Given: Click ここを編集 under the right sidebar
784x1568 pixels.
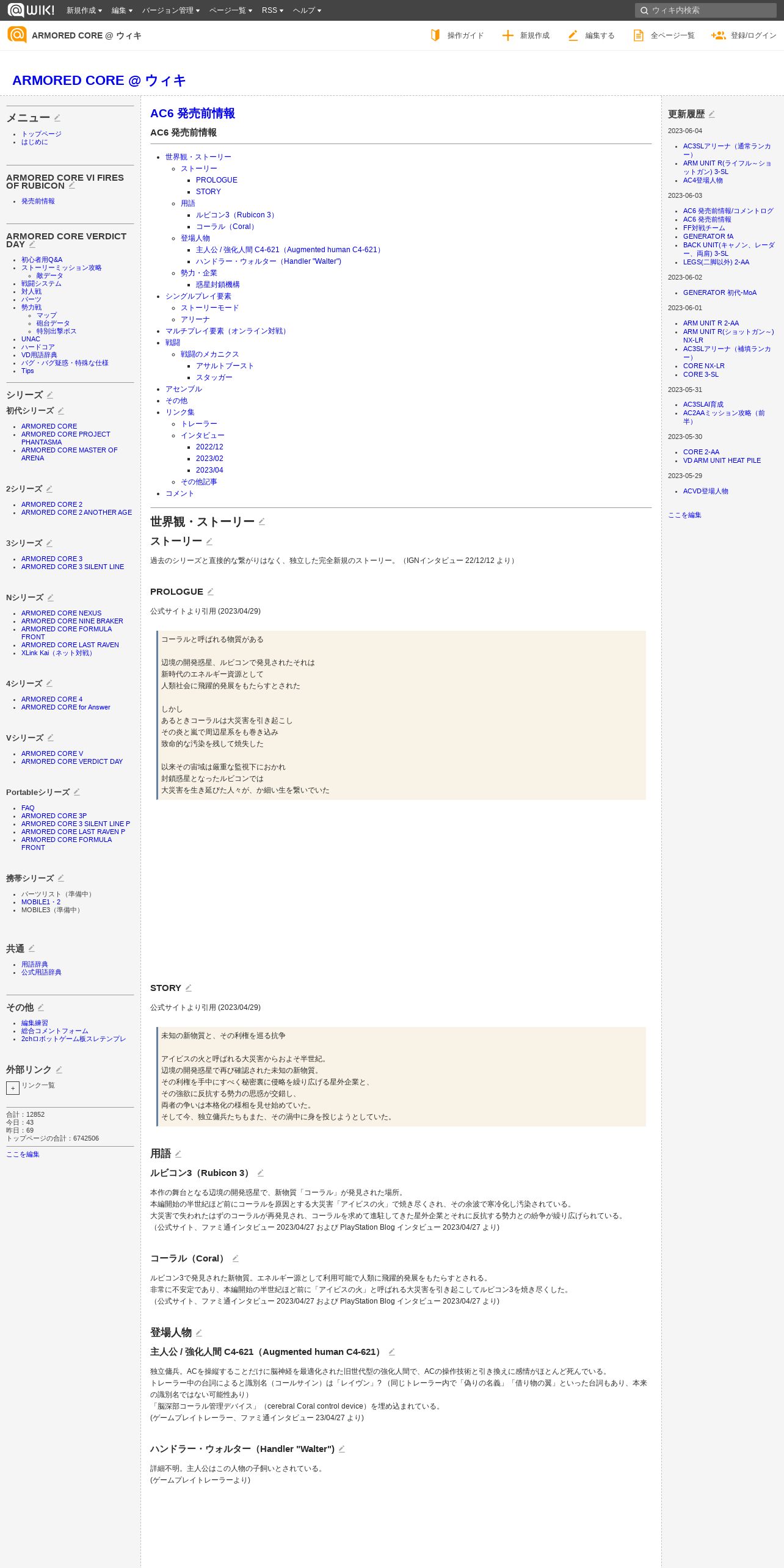Looking at the screenshot, I should point(684,515).
